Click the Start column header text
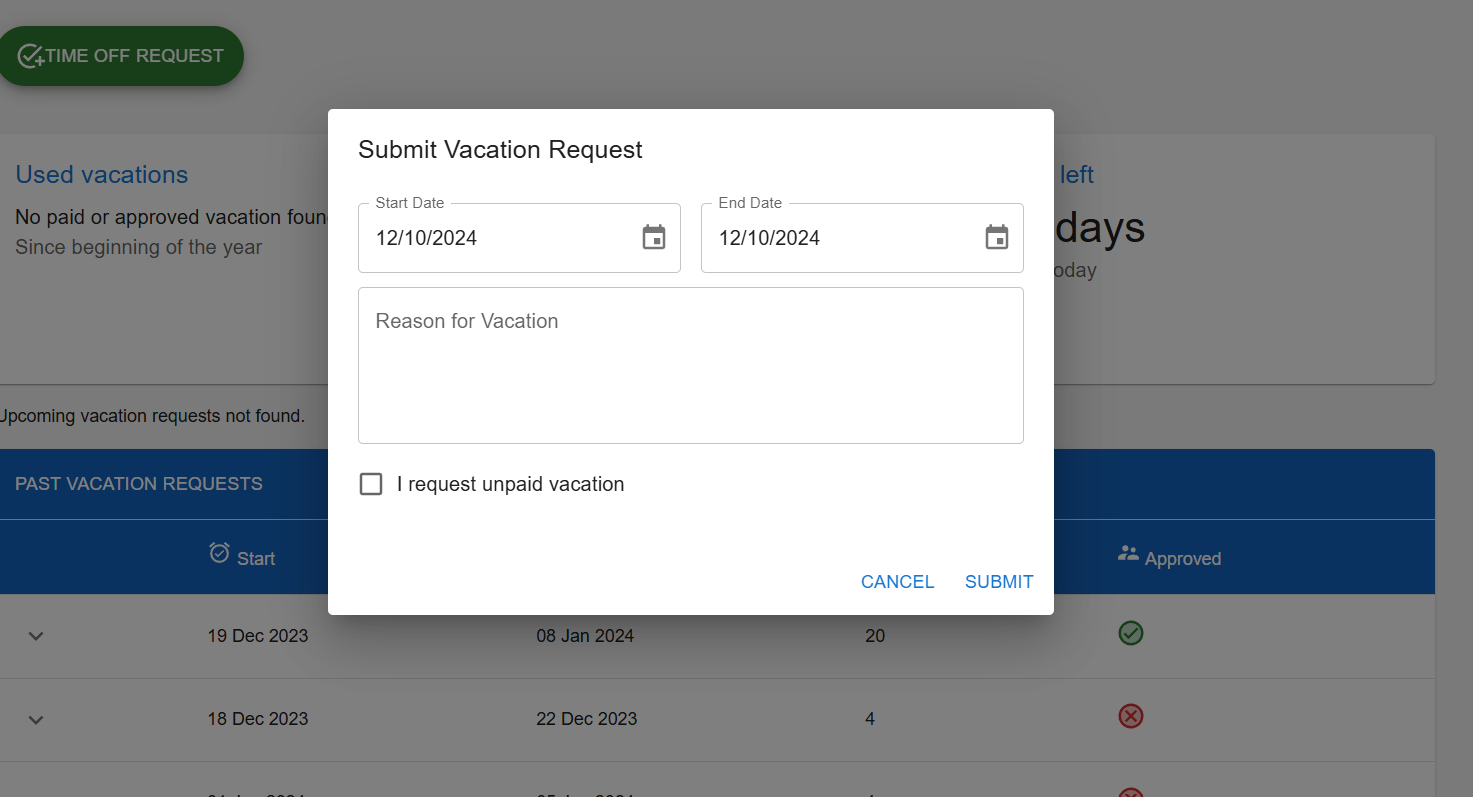 [x=256, y=559]
